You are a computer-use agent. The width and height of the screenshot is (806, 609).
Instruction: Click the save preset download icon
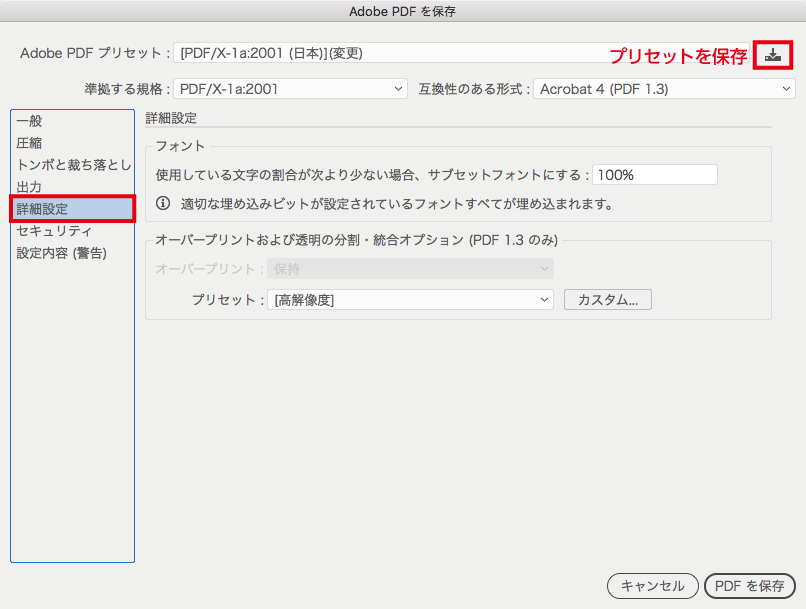click(773, 54)
